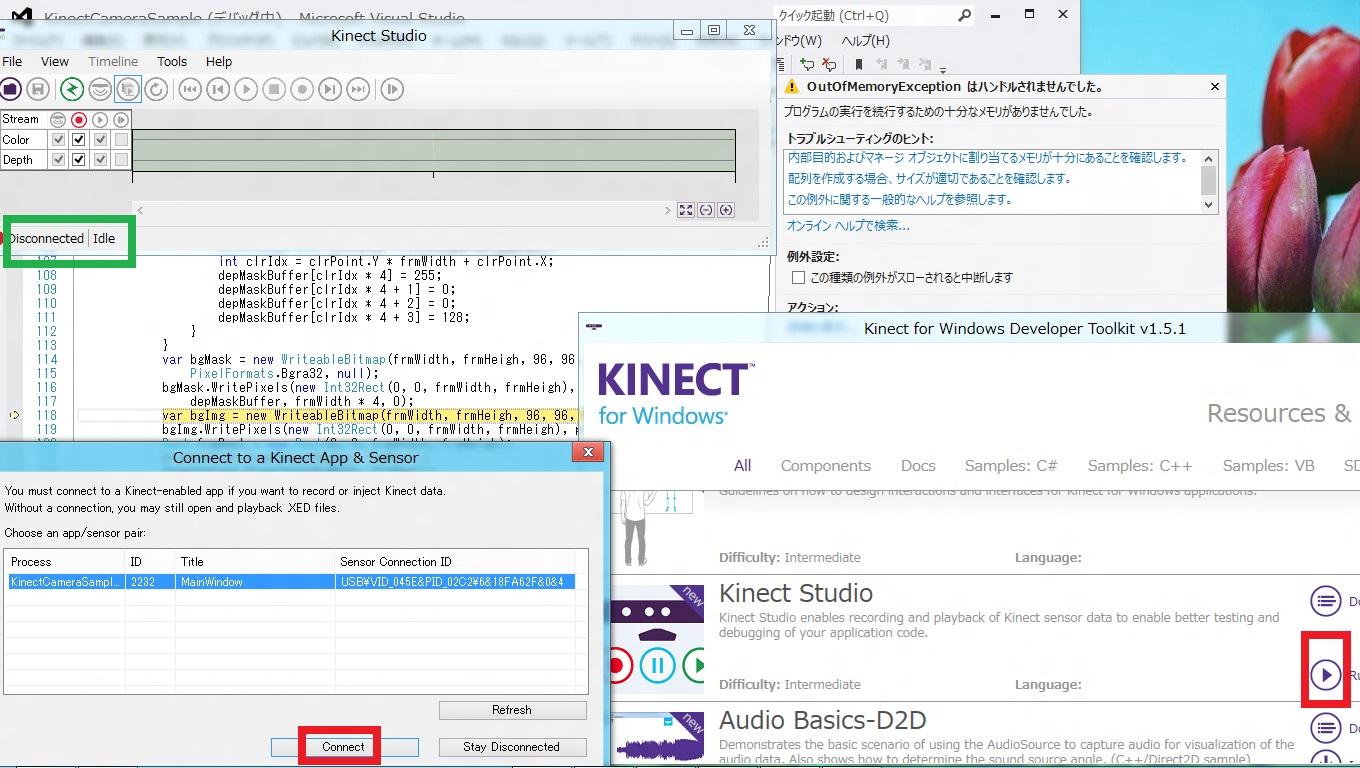Click the Save floppy disk toolbar icon

coord(38,89)
